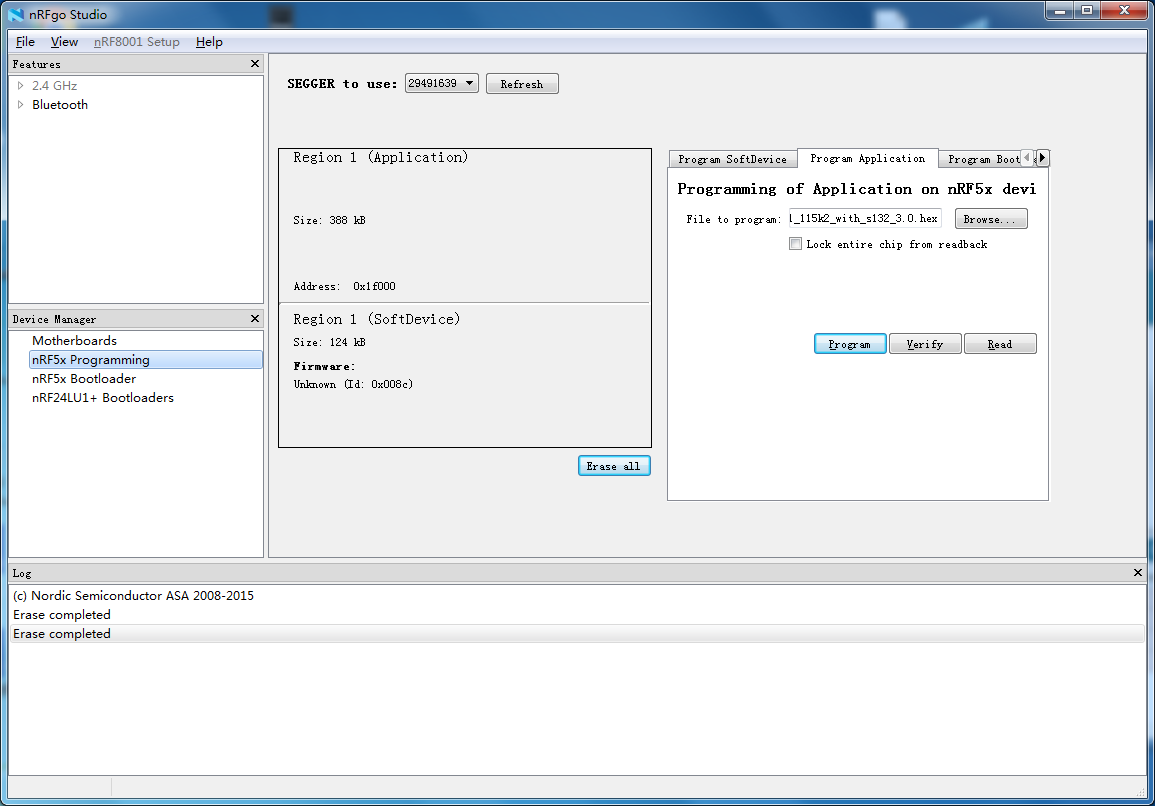Expand the Bluetooth tree node
Screen dimensions: 1155x806
(x=21, y=105)
